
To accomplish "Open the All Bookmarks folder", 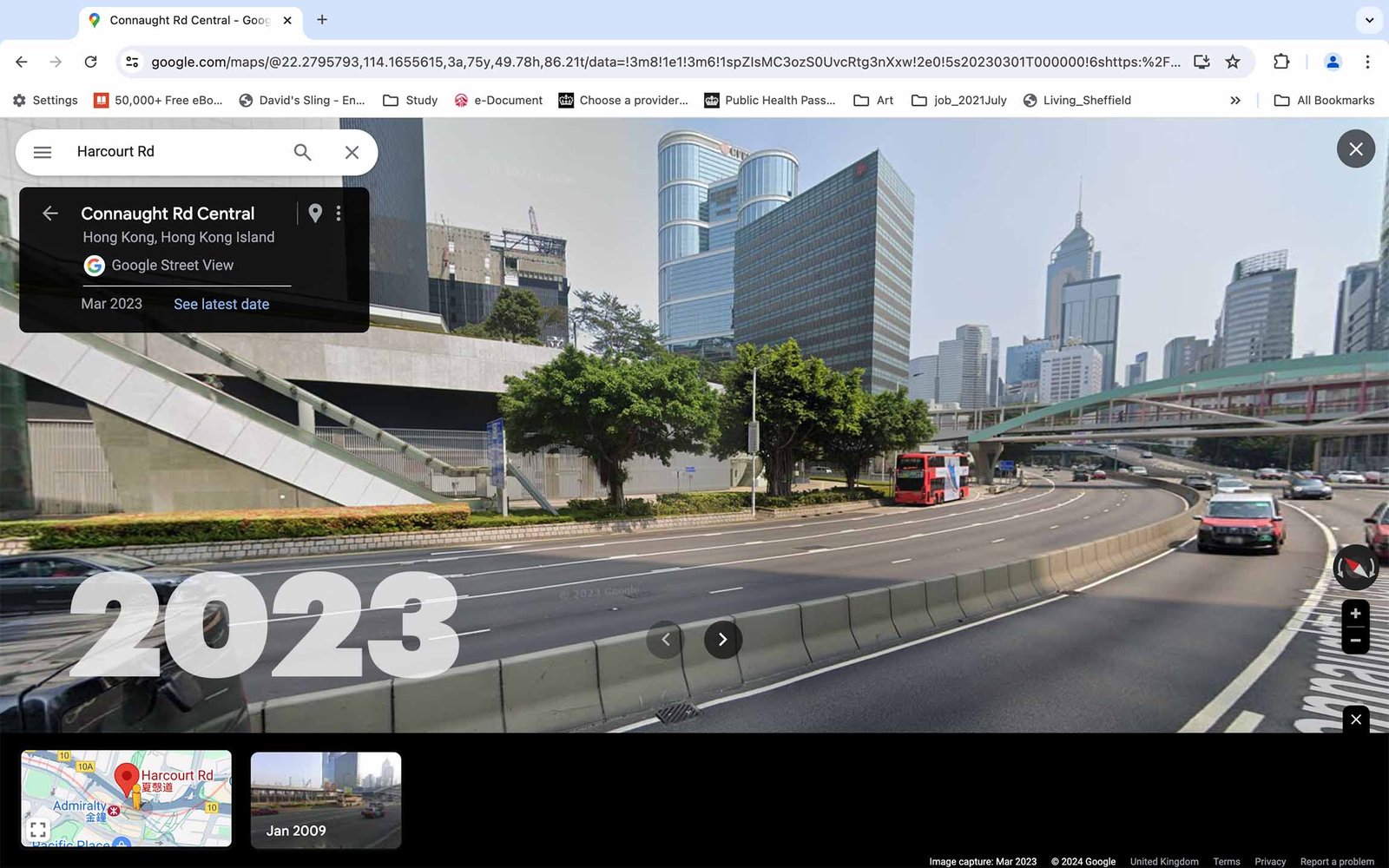I will 1324,101.
